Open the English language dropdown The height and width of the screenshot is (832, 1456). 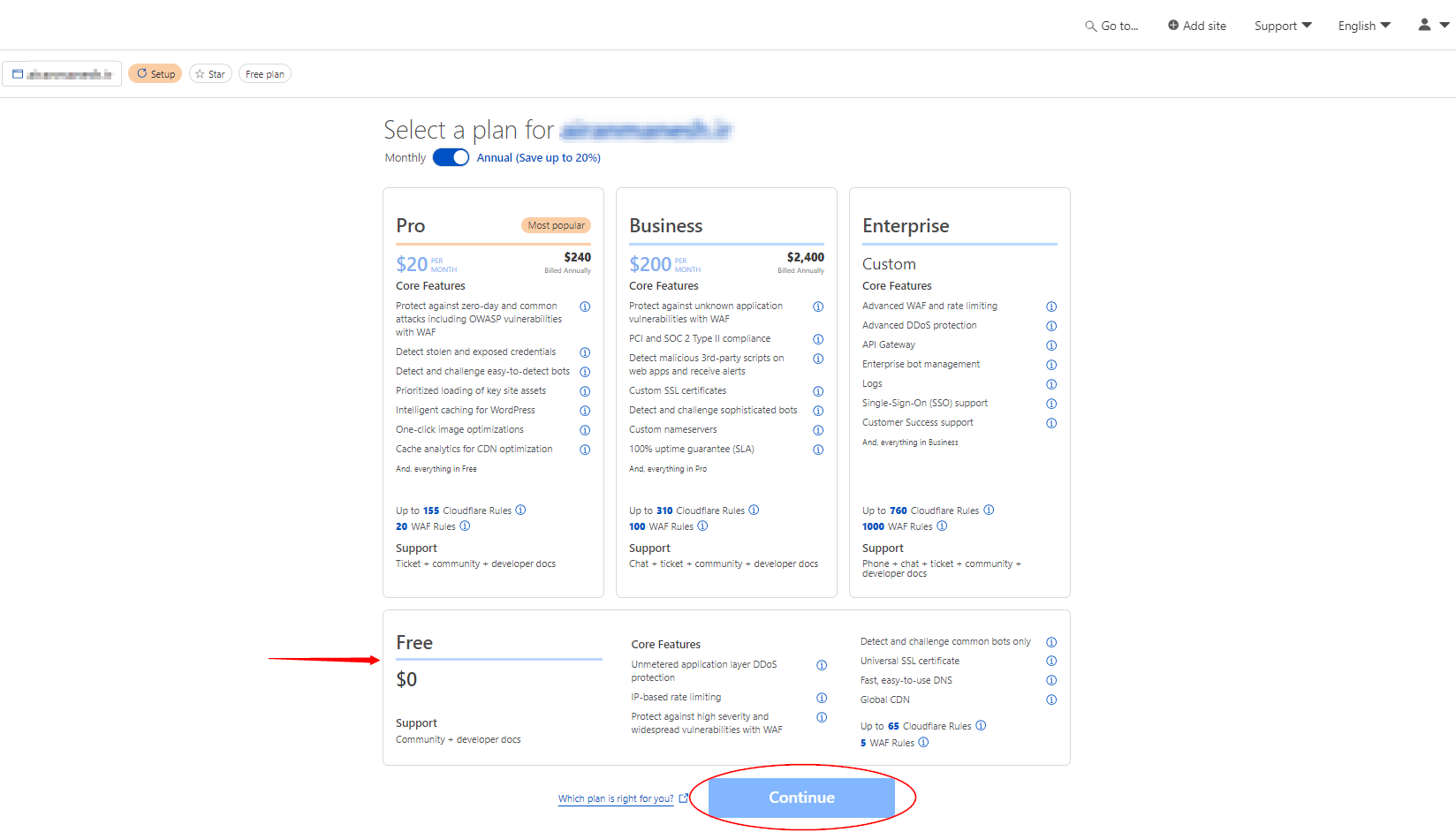tap(1363, 26)
